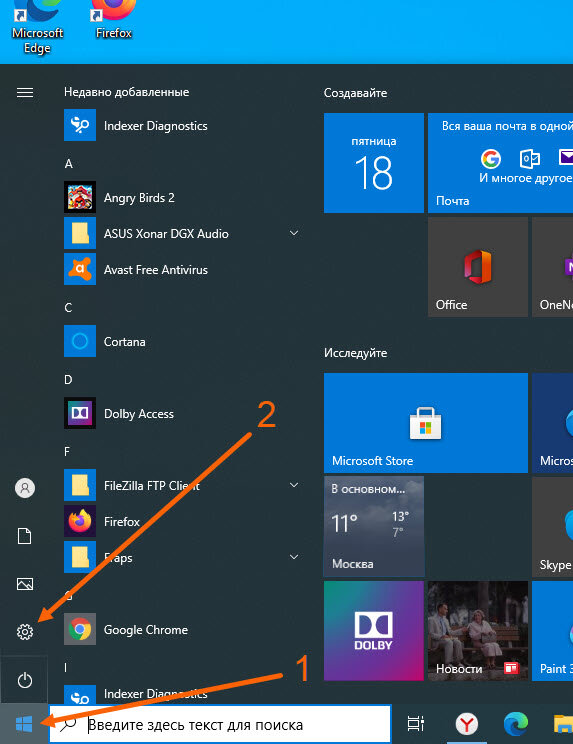This screenshot has width=573, height=744.
Task: Open the Office tile
Action: pos(478,267)
